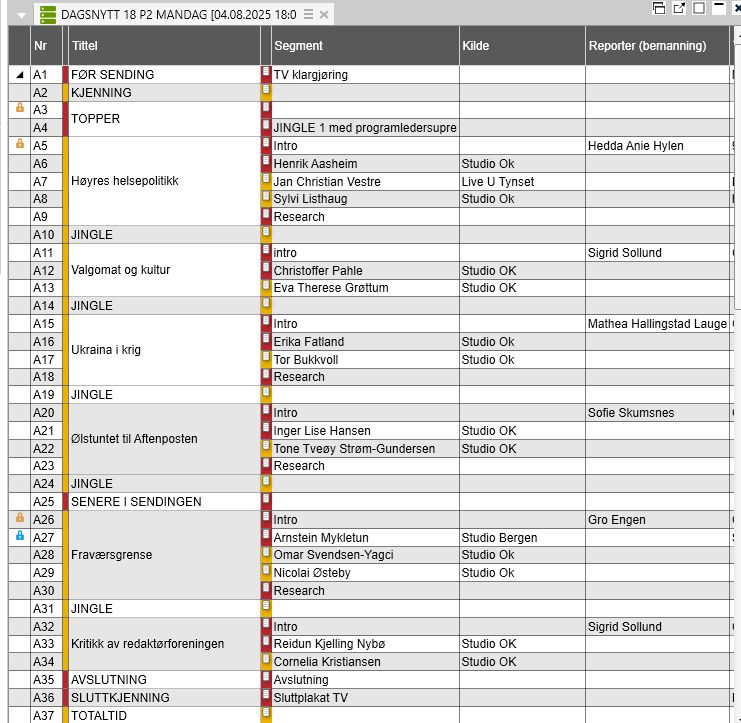This screenshot has width=741, height=723.
Task: Click the green rundown icon in the tab
Action: pos(48,15)
